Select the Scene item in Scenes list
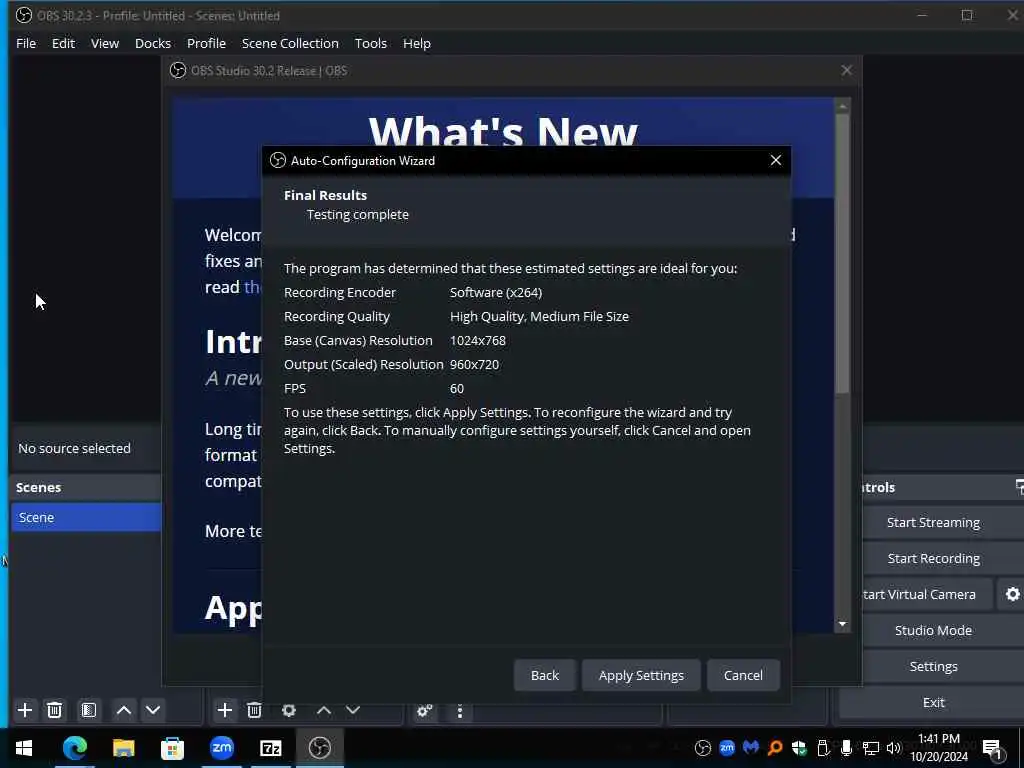The image size is (1024, 768). tap(86, 517)
